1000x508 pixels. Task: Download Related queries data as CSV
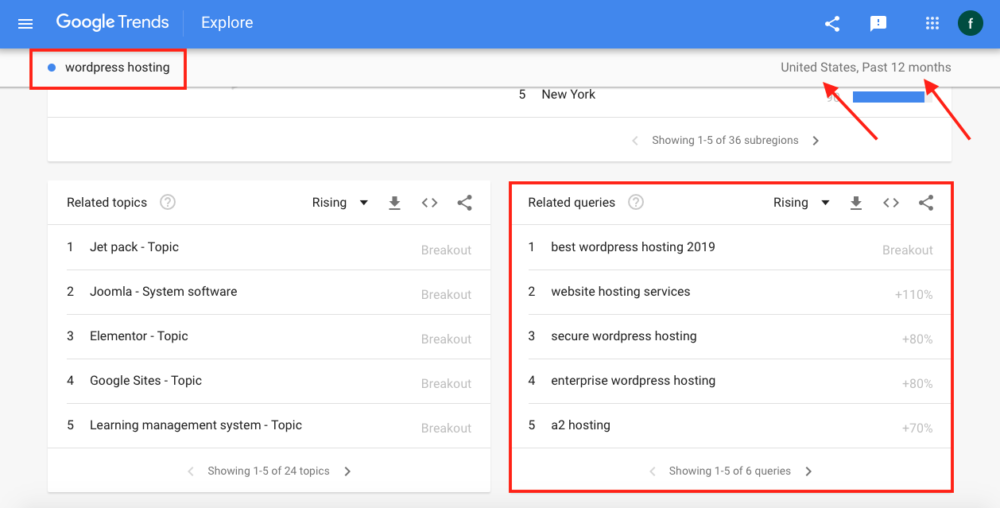855,203
